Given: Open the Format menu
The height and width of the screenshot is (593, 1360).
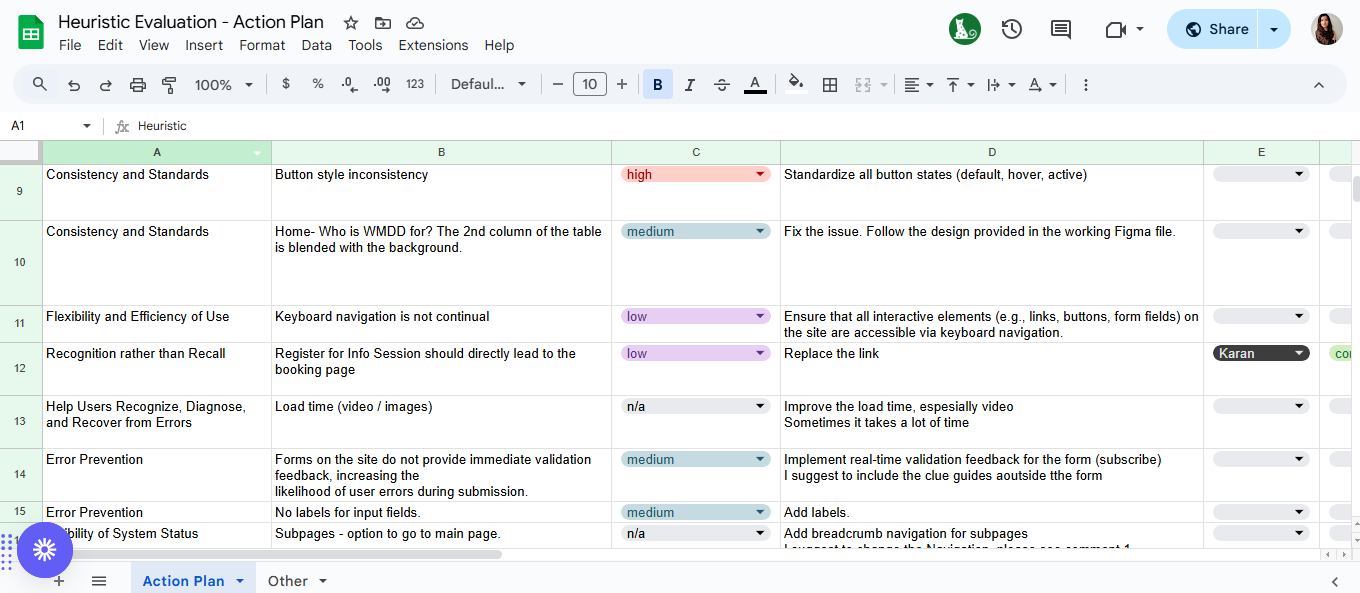Looking at the screenshot, I should (262, 45).
